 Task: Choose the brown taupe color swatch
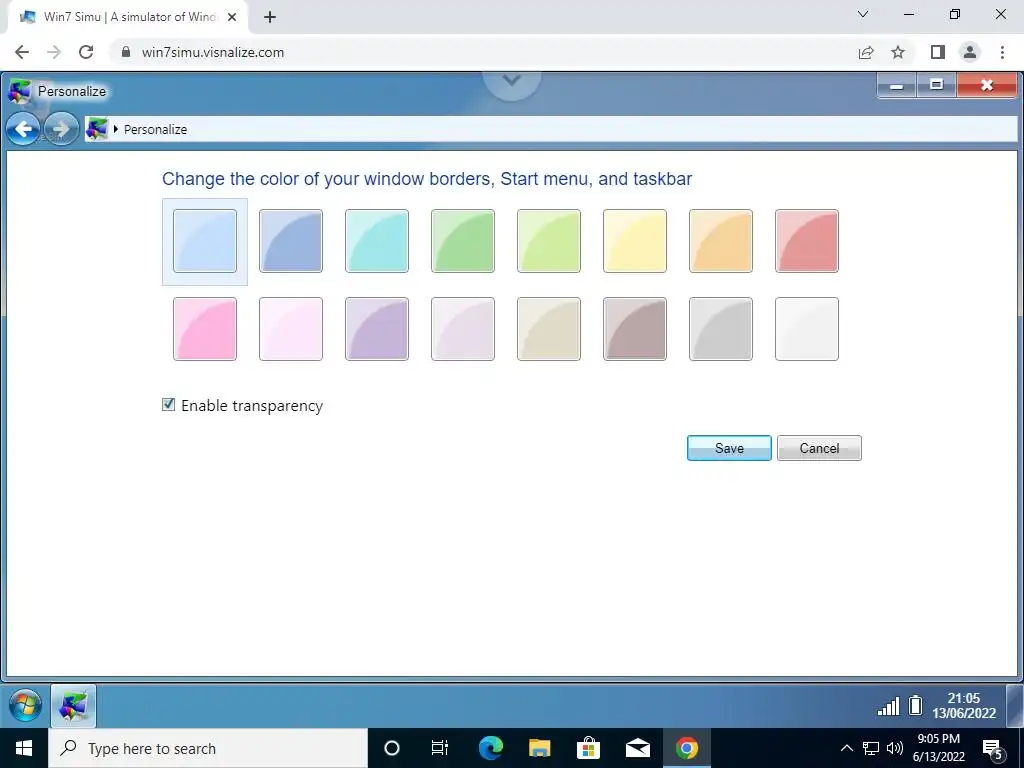(x=635, y=329)
